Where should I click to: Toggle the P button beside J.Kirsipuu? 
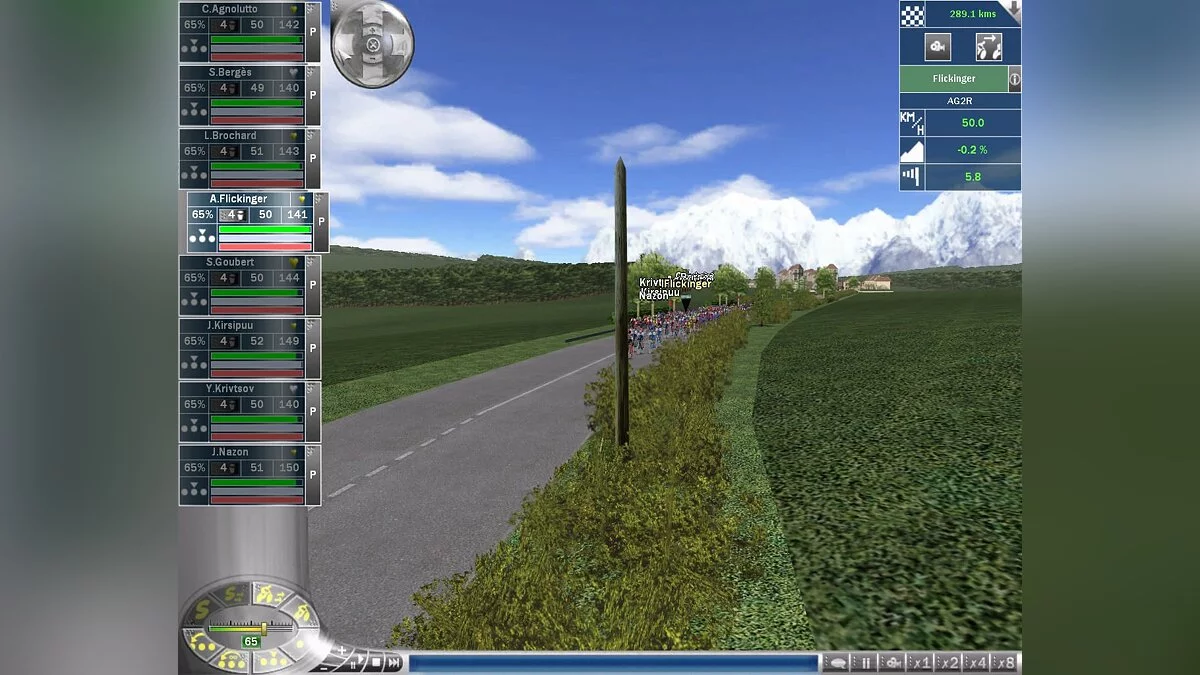[313, 347]
